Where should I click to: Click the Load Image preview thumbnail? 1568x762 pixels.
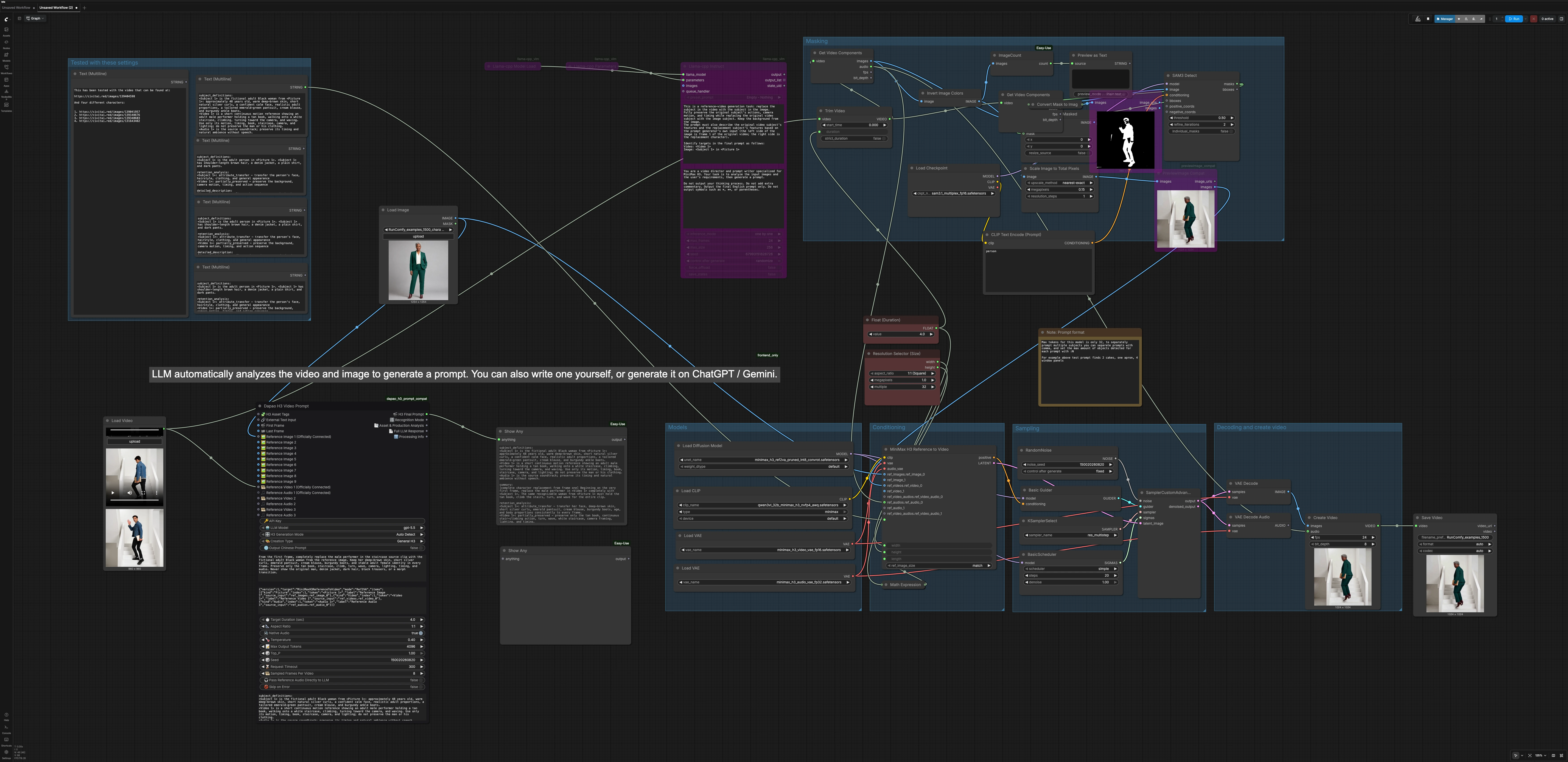(418, 270)
